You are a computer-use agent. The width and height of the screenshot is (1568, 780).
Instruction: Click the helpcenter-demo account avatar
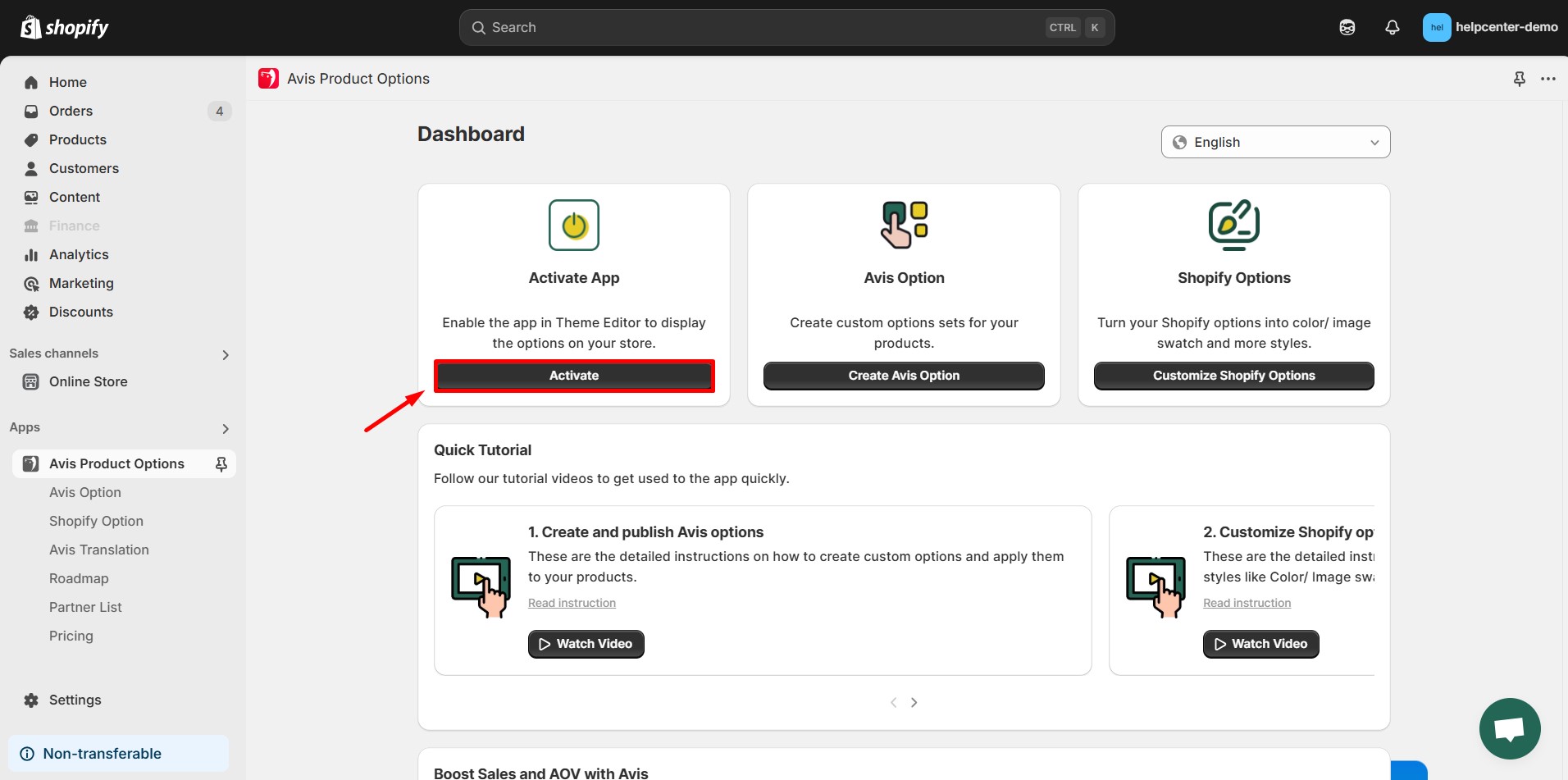(1438, 27)
